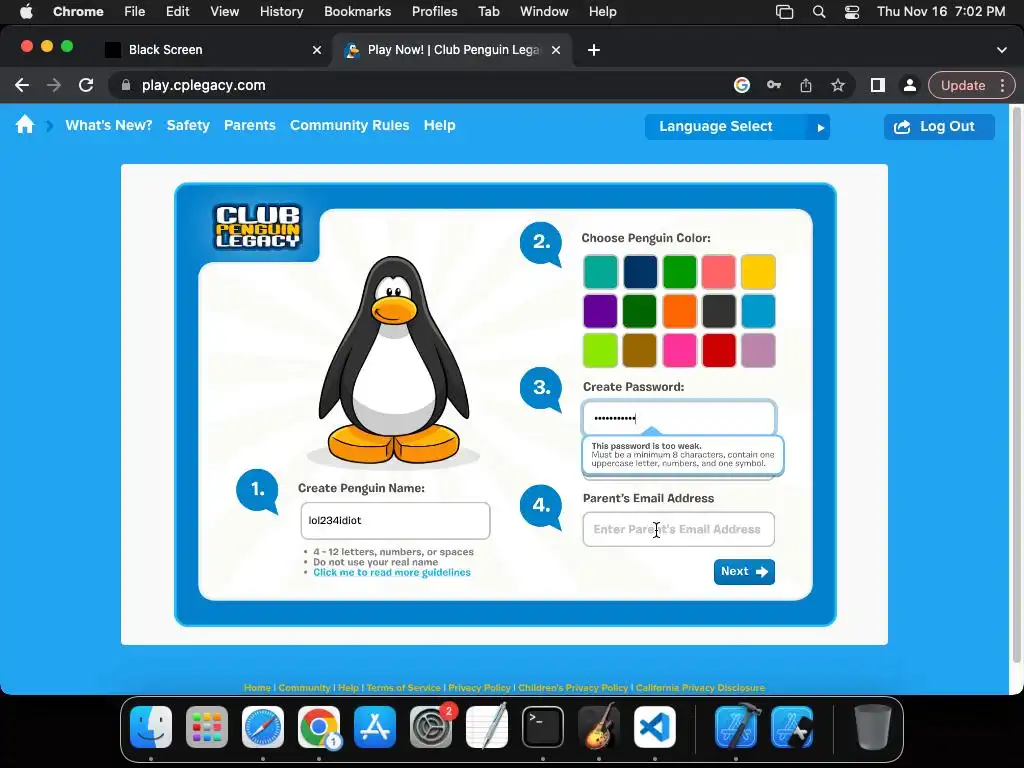Open saved passwords key icon

774,85
